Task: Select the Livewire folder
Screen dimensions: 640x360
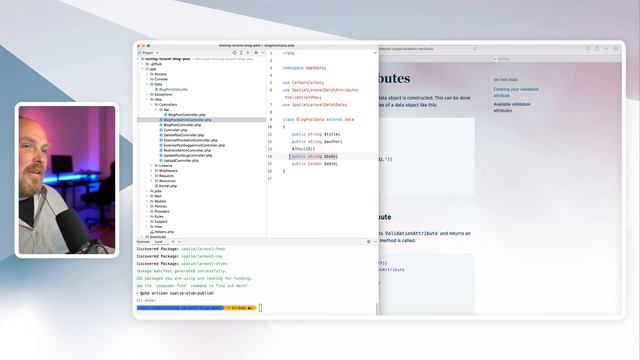Action: tap(163, 166)
